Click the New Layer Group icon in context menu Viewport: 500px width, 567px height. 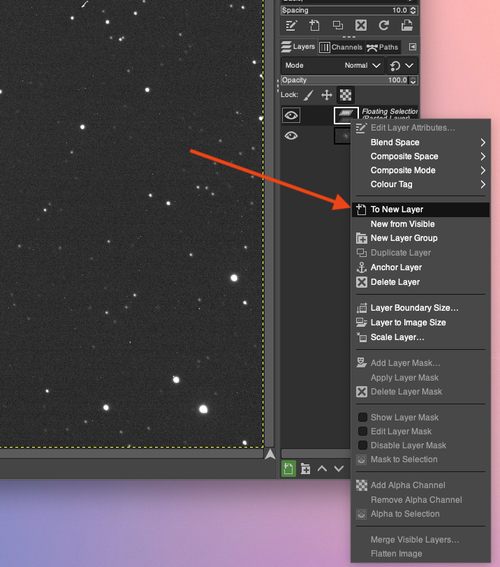tap(362, 238)
